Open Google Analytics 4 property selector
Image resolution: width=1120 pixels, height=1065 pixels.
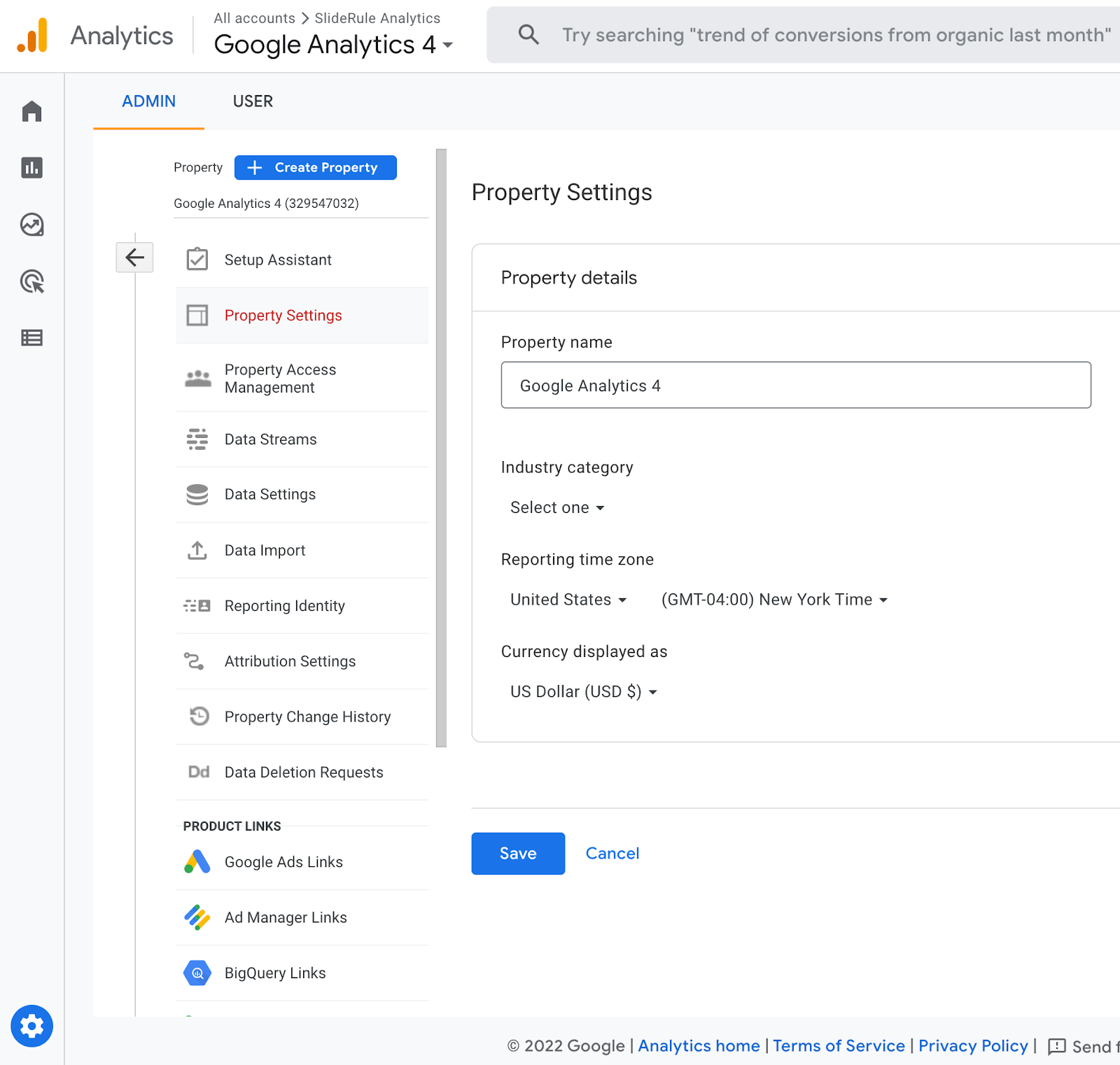(333, 45)
